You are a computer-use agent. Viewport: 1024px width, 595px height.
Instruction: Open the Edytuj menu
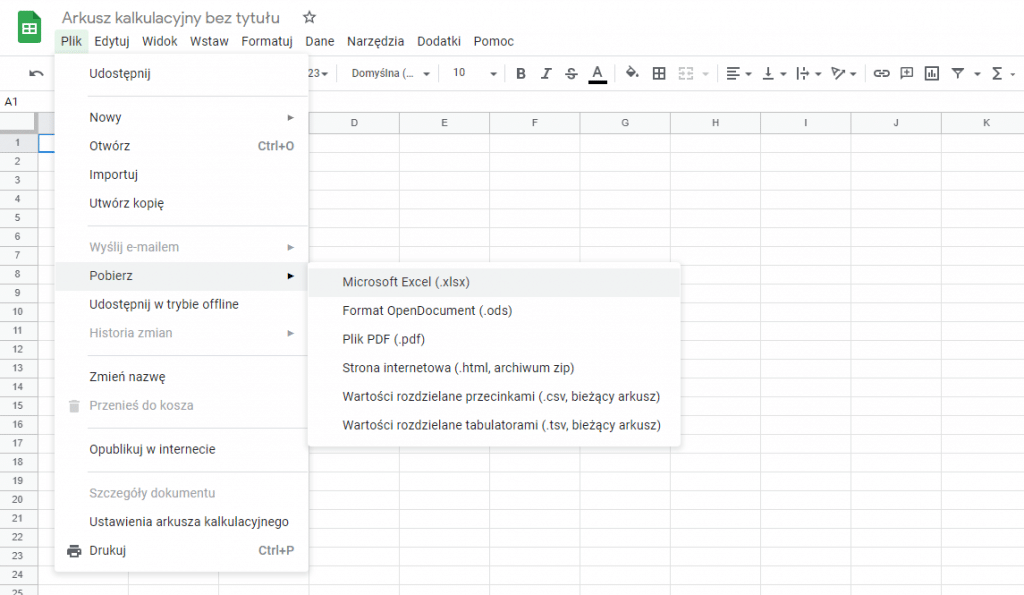click(x=112, y=41)
